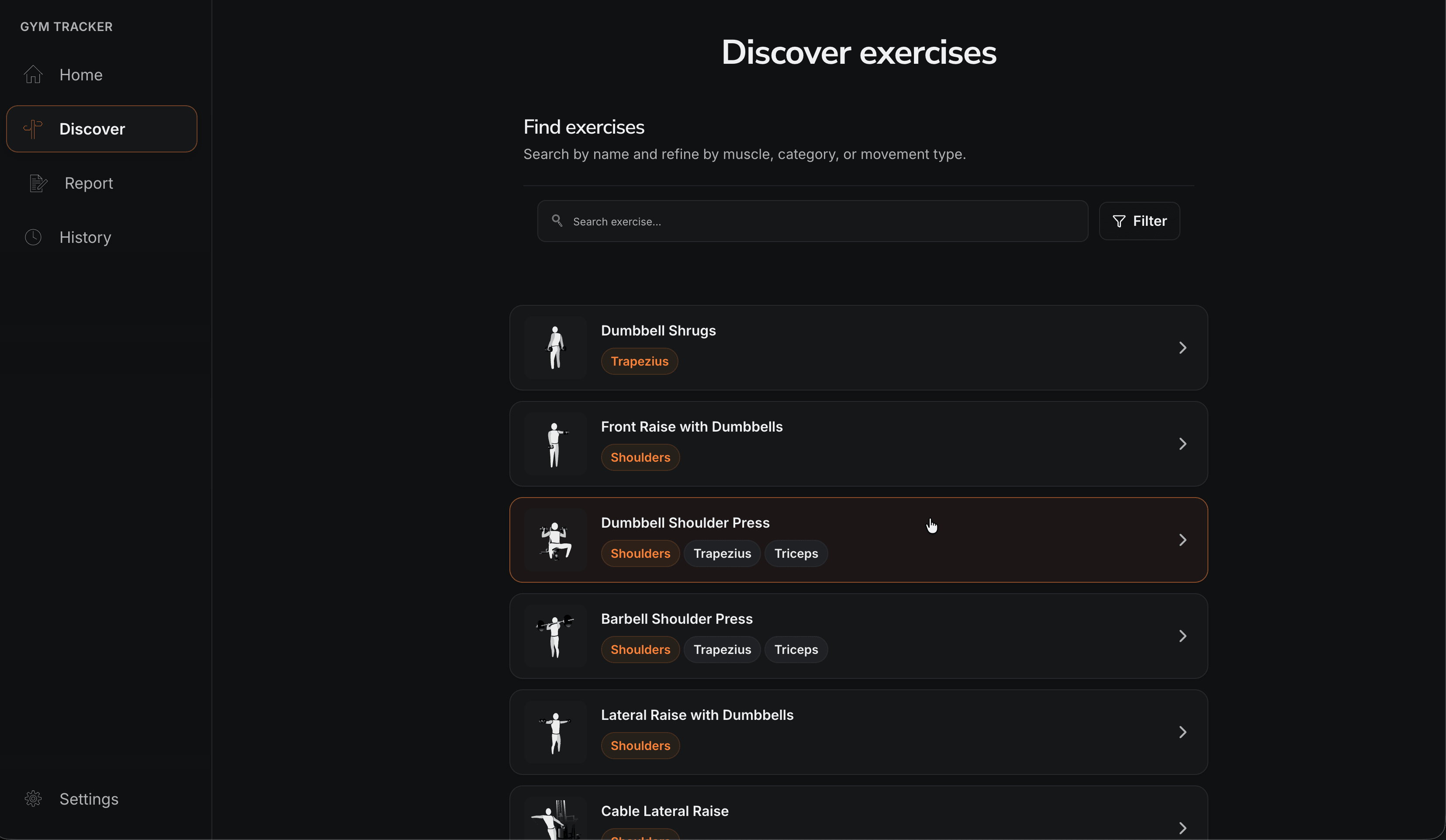Click Trapezius tag on Dumbbell Shrugs
This screenshot has height=840, width=1446.
[639, 362]
